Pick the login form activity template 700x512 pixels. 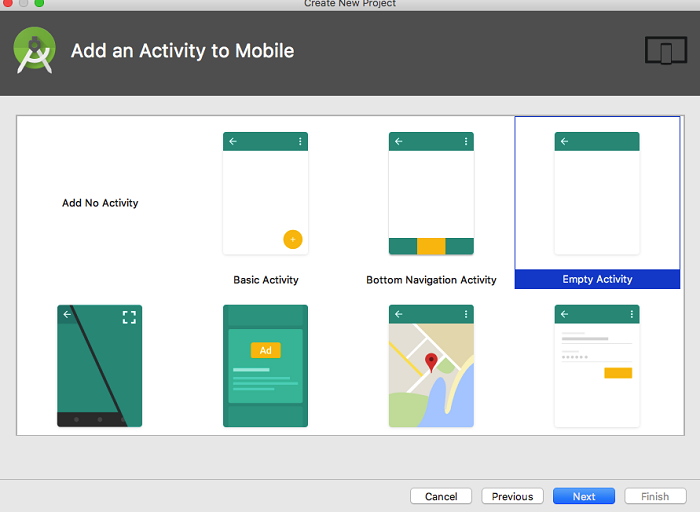597,366
